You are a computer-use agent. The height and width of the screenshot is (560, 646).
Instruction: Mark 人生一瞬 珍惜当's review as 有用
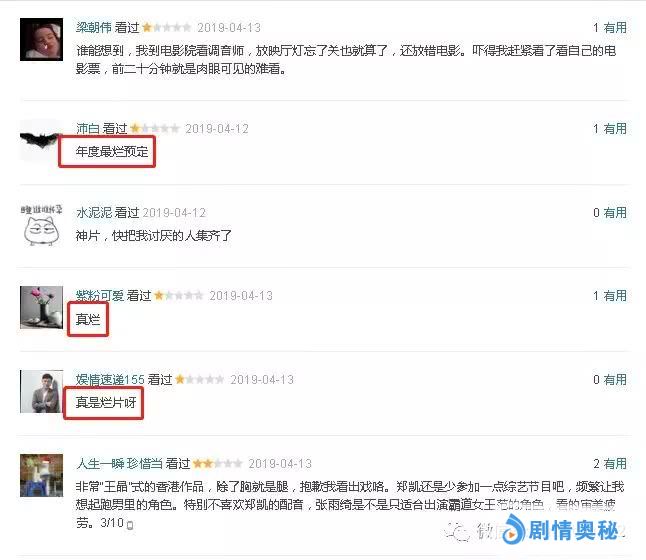click(615, 464)
